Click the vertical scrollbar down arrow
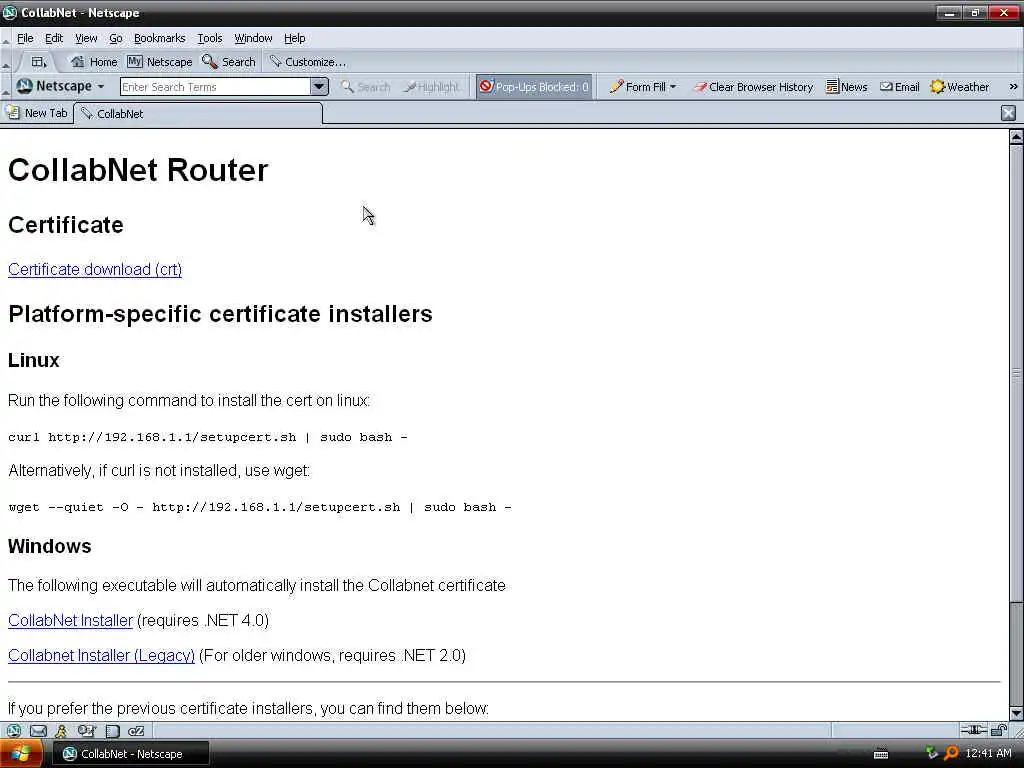The width and height of the screenshot is (1024, 768). pos(1016,712)
